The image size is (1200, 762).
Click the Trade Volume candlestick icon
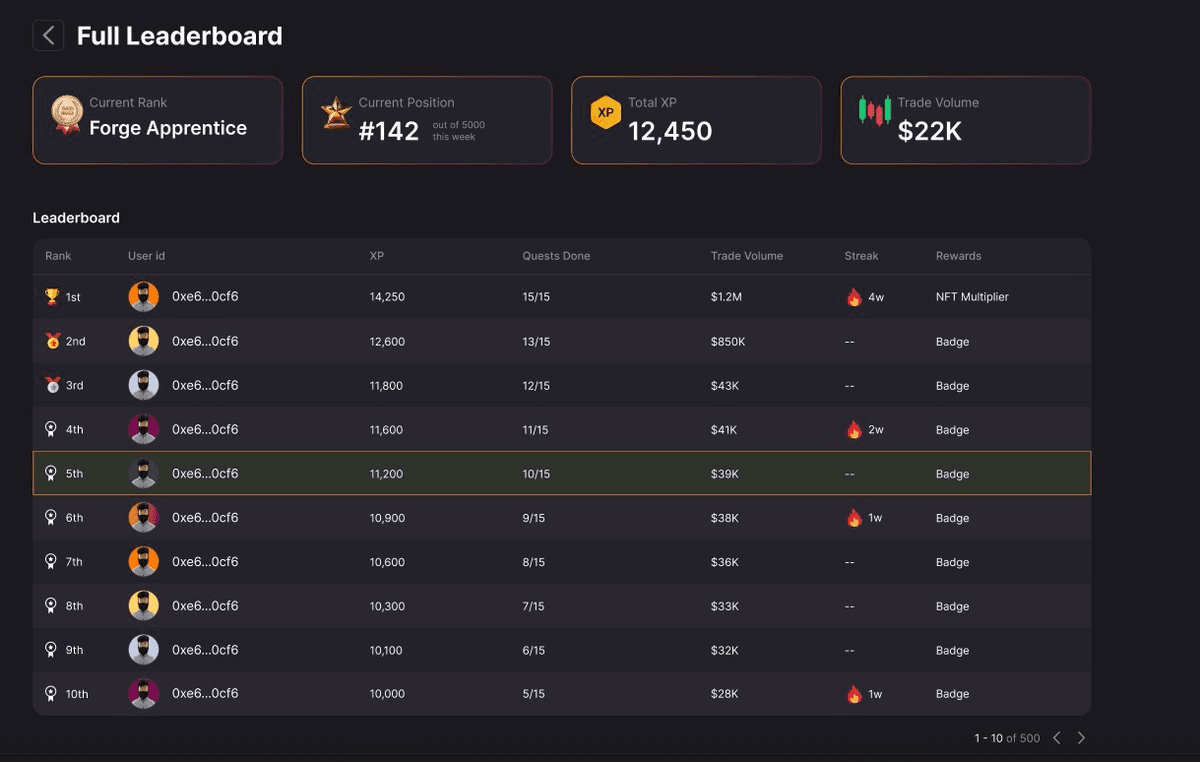click(875, 111)
